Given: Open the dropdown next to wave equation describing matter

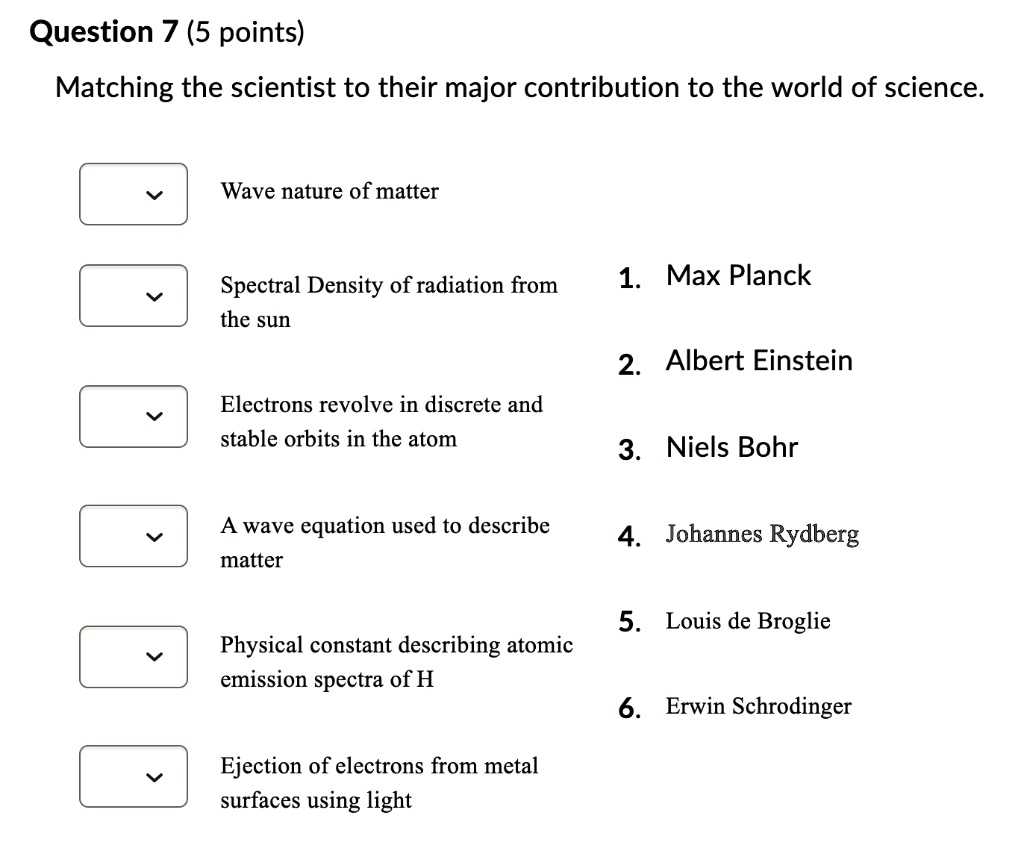Looking at the screenshot, I should [x=133, y=536].
